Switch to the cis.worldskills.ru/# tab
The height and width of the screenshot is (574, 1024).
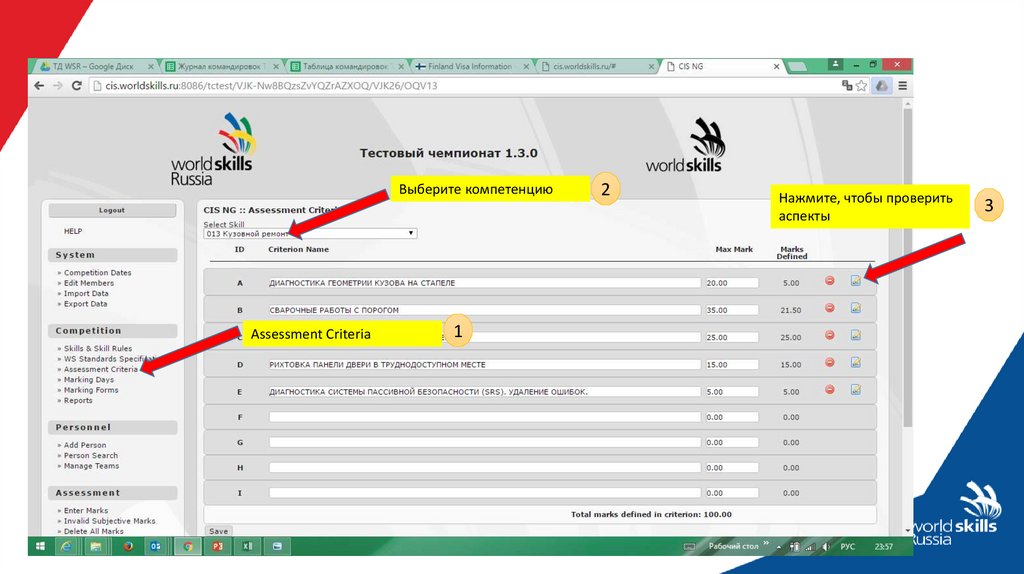[x=594, y=67]
